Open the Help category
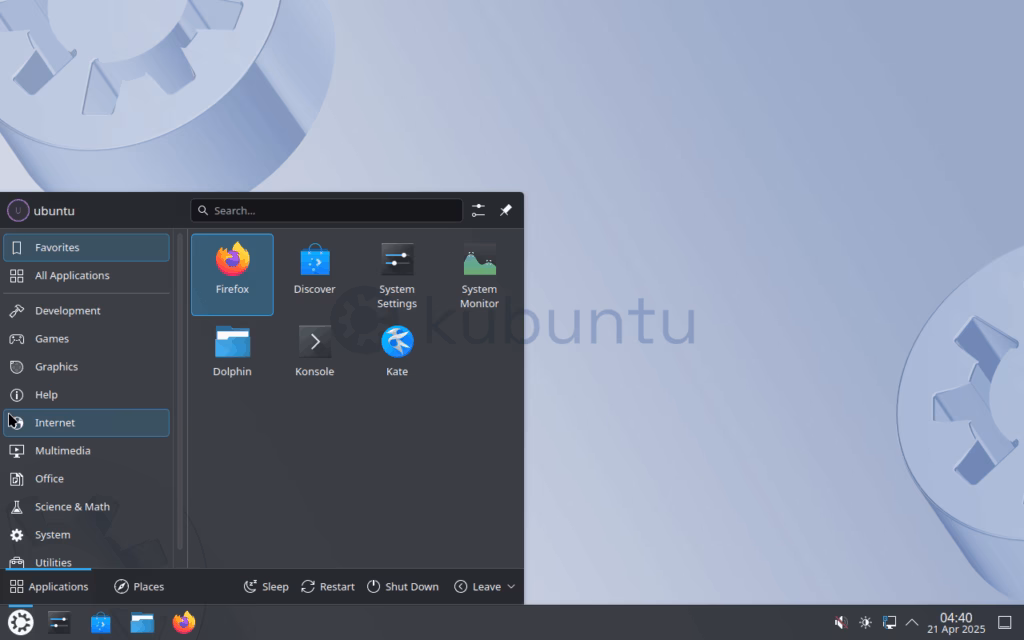1024x640 pixels. [x=86, y=395]
